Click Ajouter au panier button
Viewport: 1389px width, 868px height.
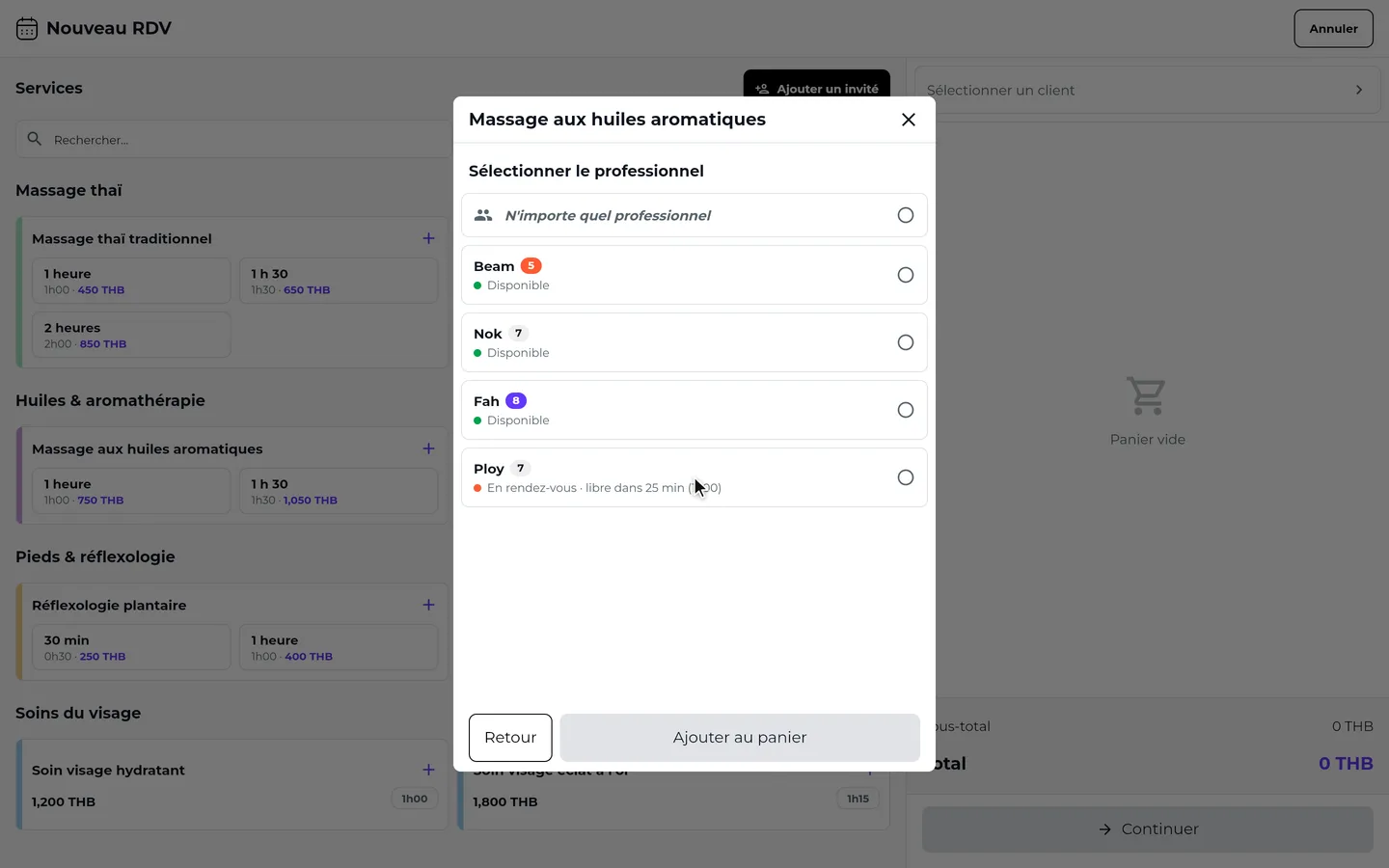point(740,738)
